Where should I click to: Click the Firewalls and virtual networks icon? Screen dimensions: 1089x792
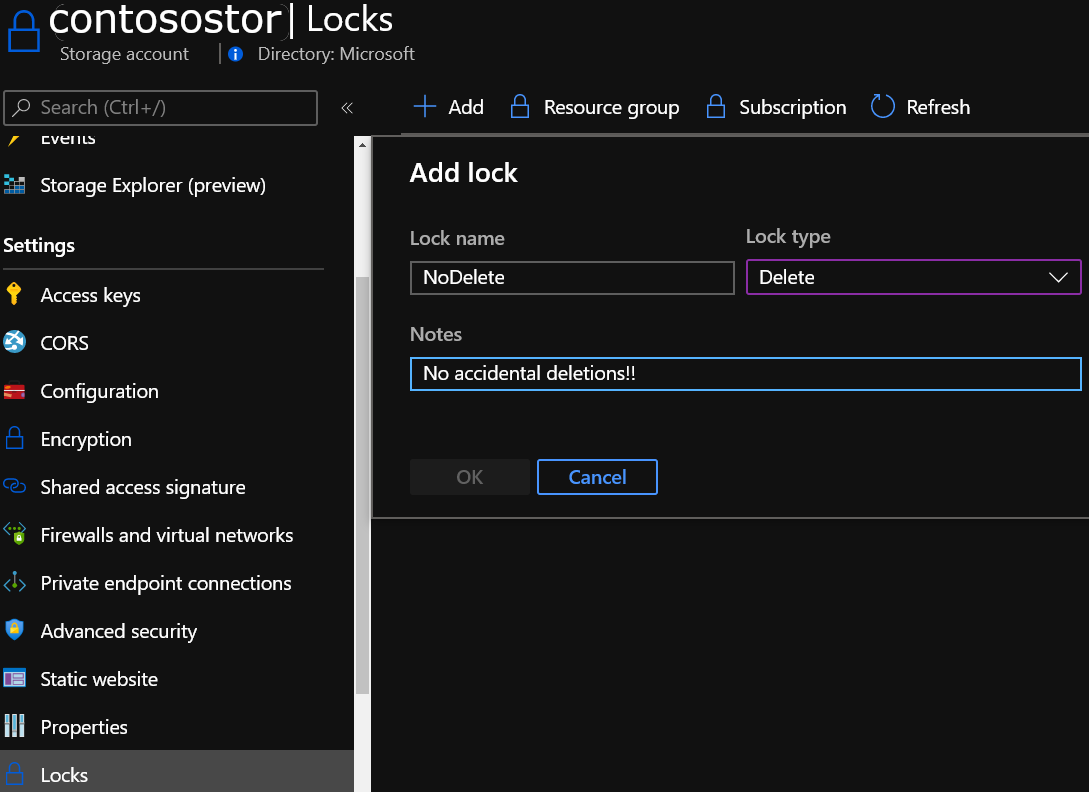point(14,535)
